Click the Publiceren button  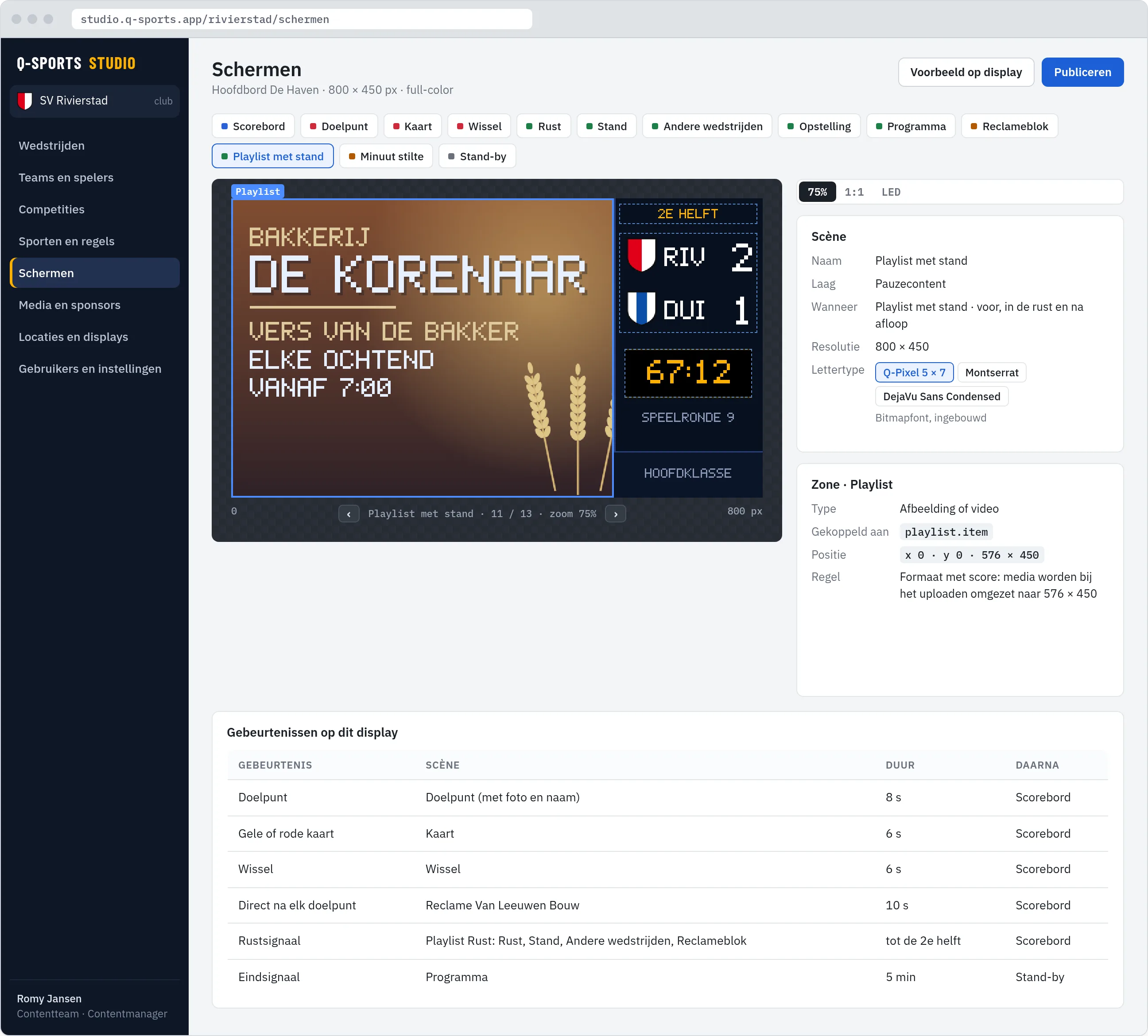[1082, 72]
